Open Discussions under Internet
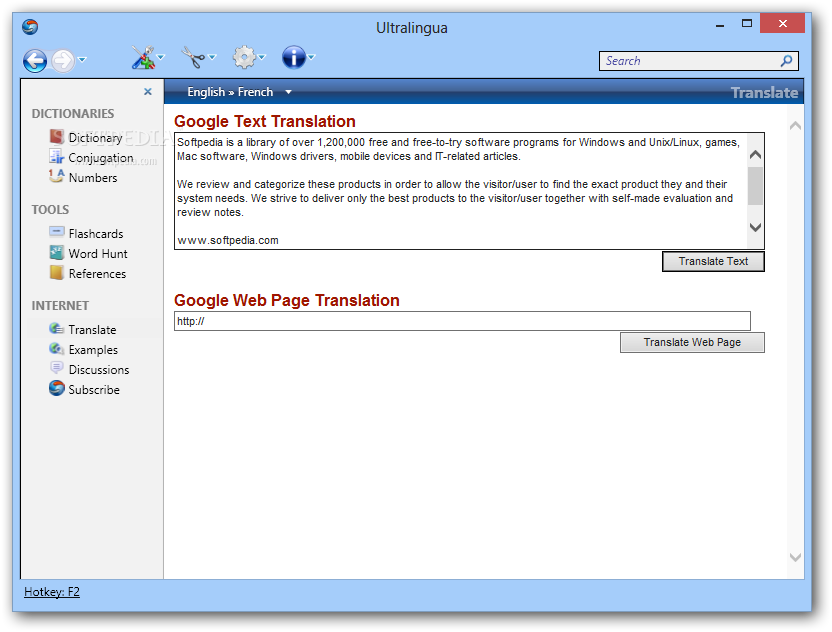 [x=99, y=370]
